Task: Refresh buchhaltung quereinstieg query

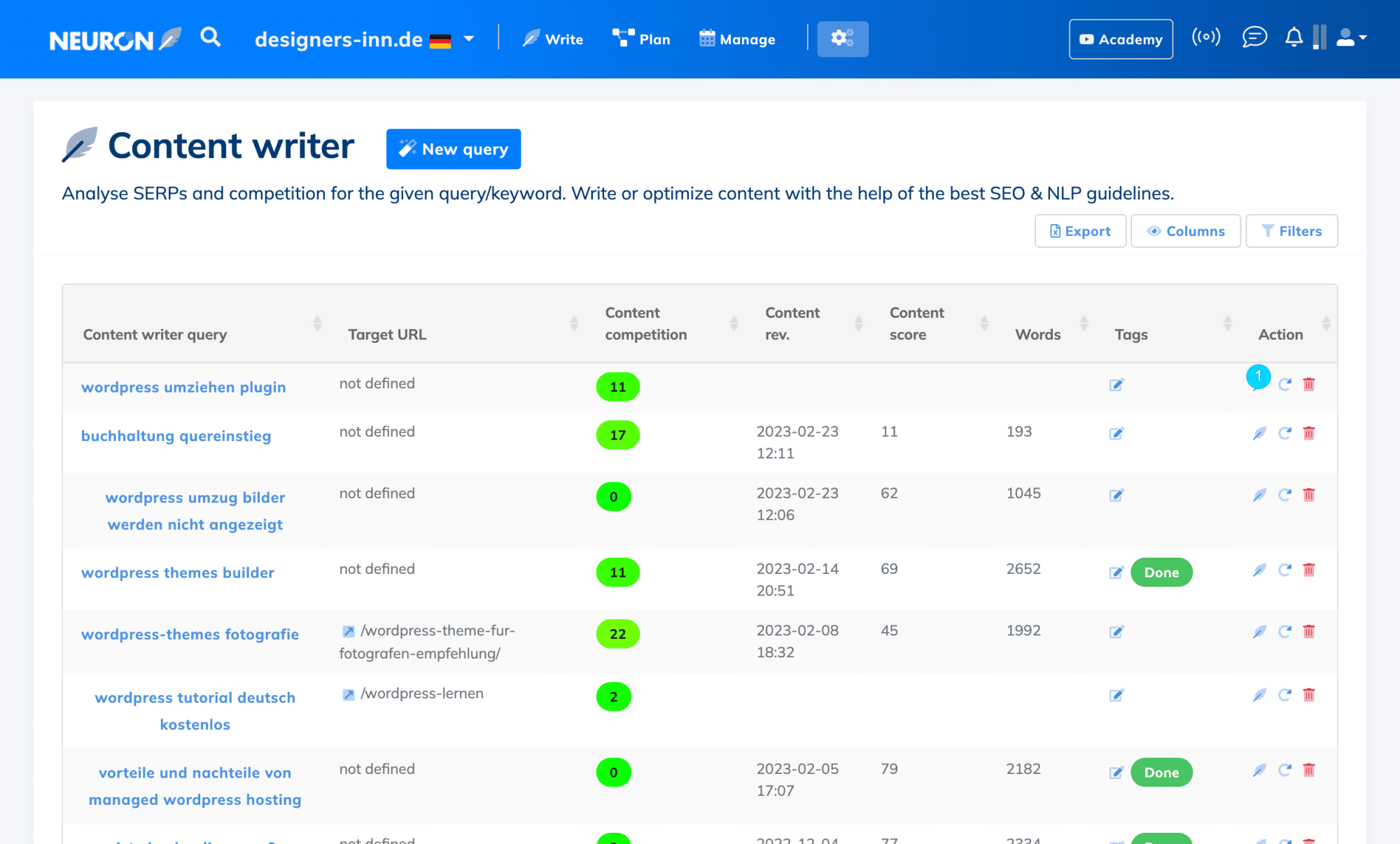Action: point(1284,433)
